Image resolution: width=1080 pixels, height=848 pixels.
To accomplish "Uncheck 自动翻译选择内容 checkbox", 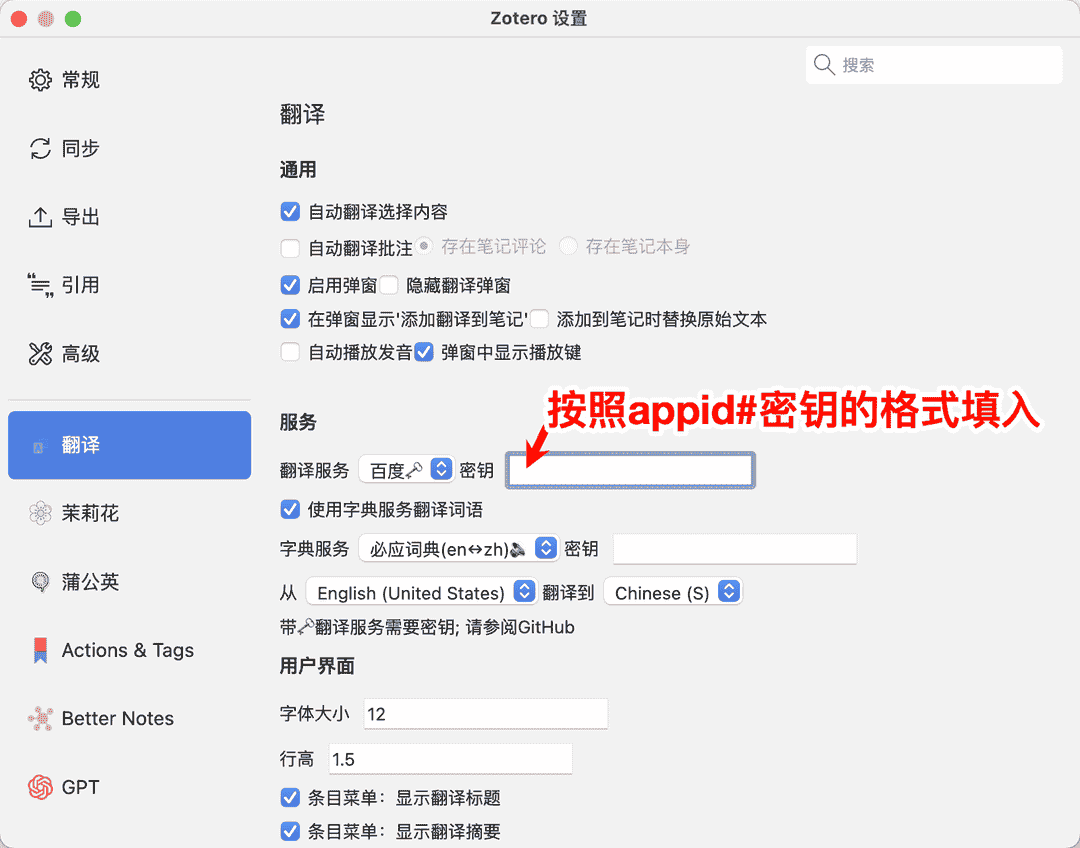I will click(290, 212).
